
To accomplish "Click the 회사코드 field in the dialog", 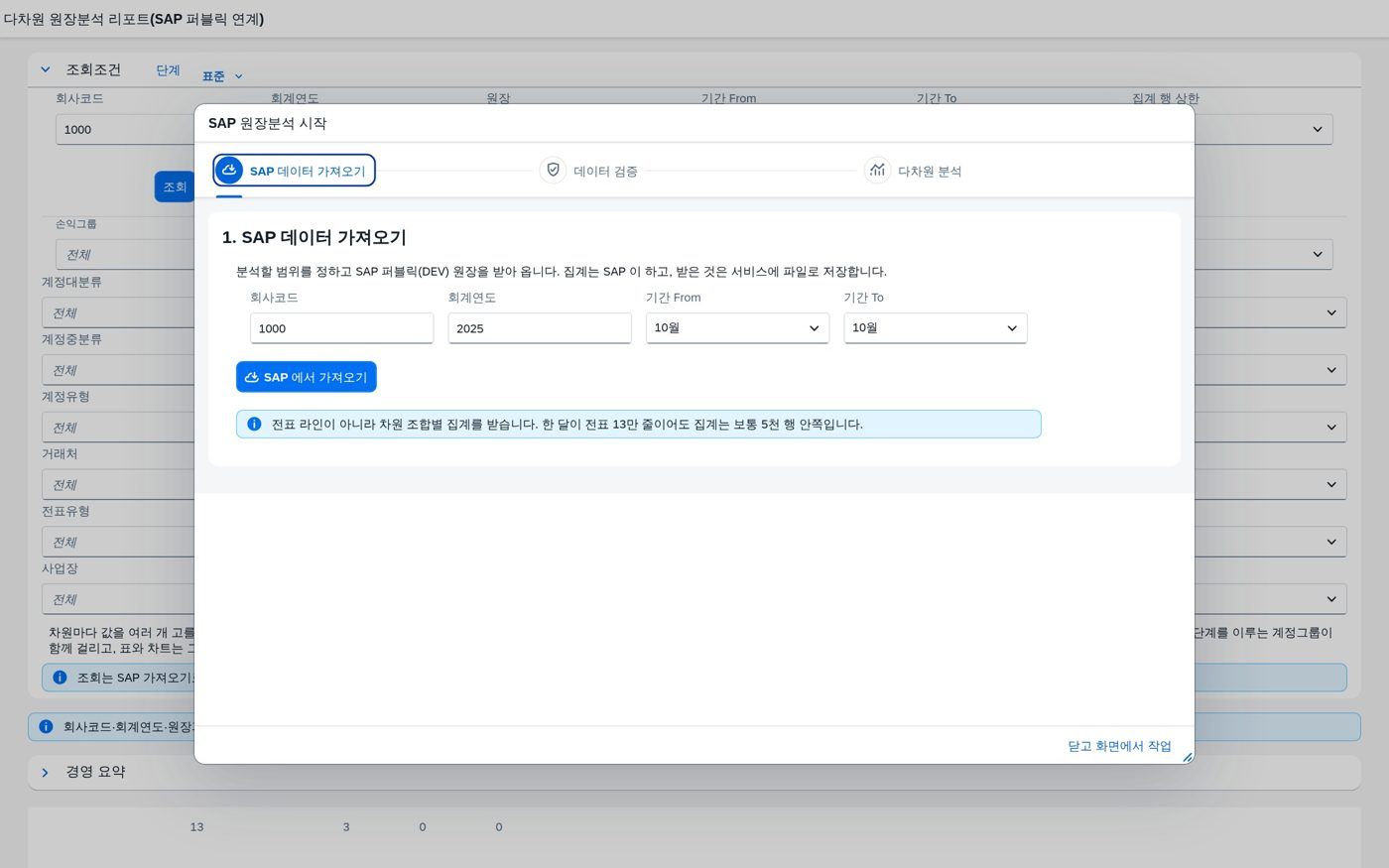I will coord(341,328).
